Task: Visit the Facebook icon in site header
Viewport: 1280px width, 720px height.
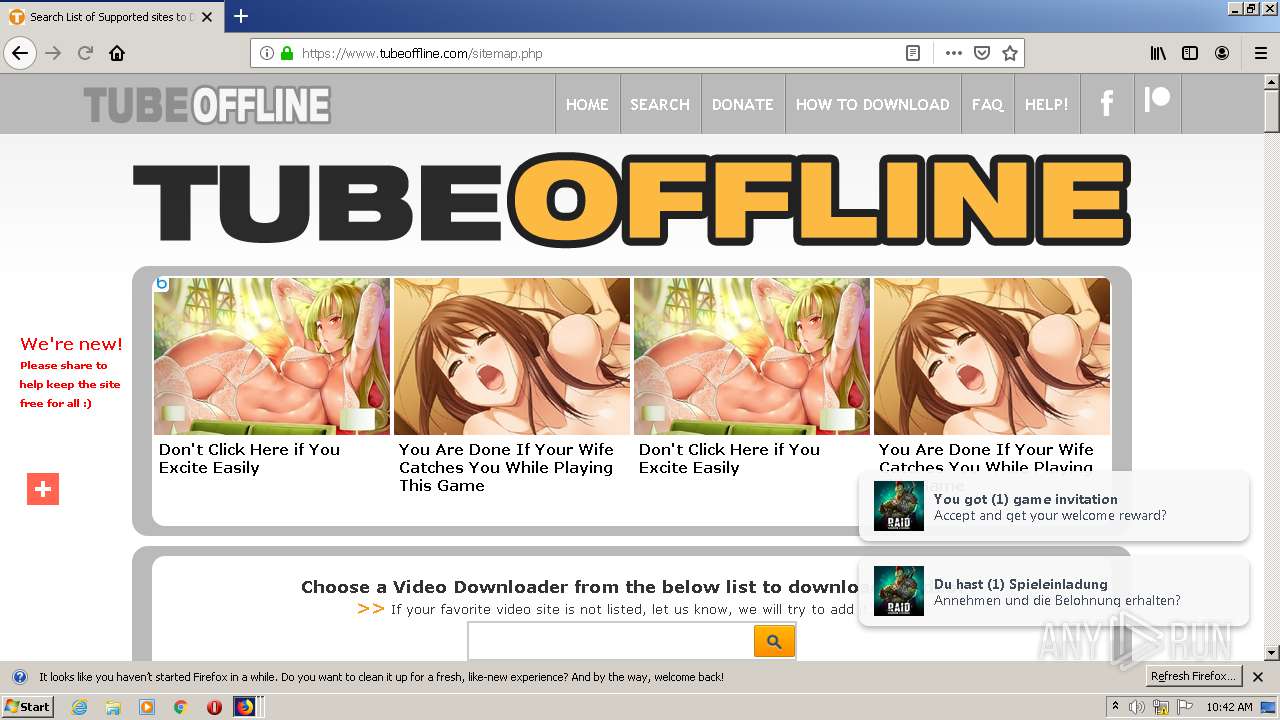Action: point(1107,103)
